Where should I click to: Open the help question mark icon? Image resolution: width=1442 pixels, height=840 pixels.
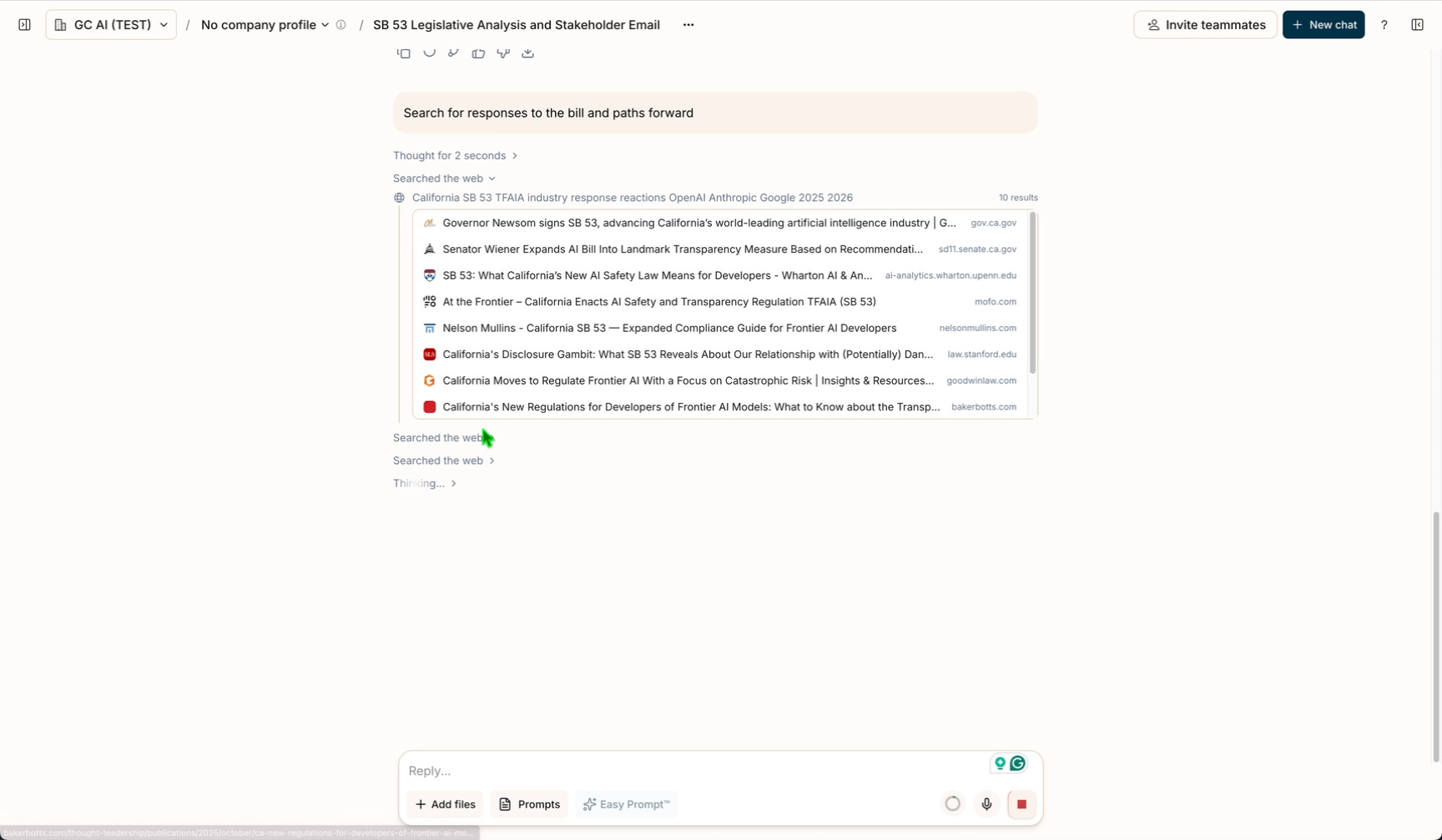coord(1384,25)
